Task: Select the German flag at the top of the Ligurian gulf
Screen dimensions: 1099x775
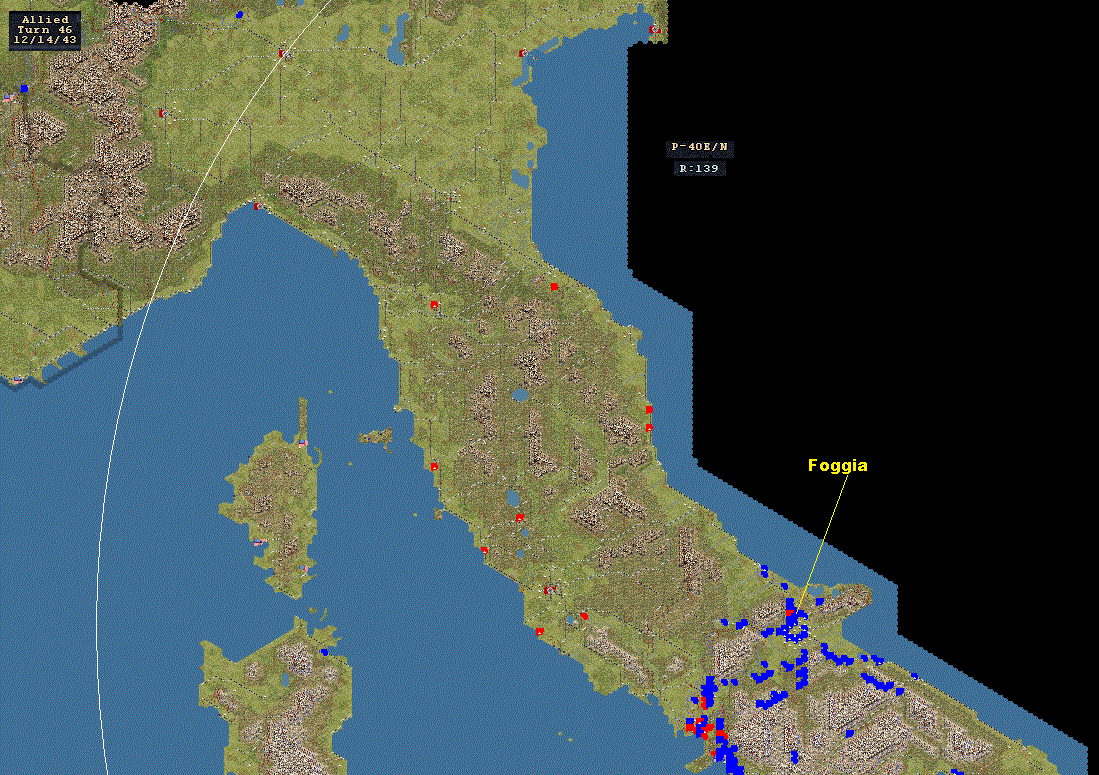Action: click(x=259, y=206)
